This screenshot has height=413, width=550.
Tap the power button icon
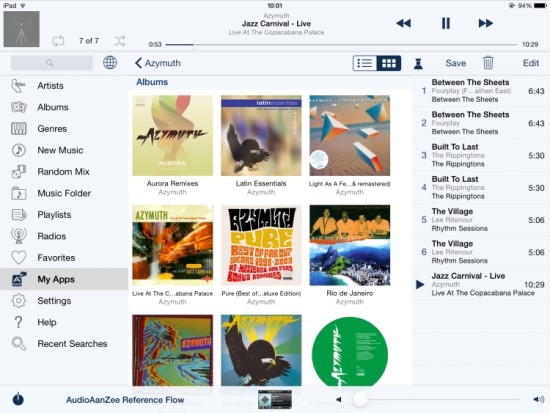[18, 399]
